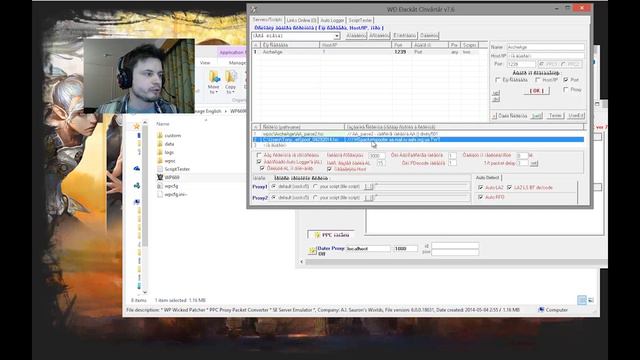Screen dimensions: 640x360
Task: Toggle the Proxy checkbox
Action: tap(566, 89)
